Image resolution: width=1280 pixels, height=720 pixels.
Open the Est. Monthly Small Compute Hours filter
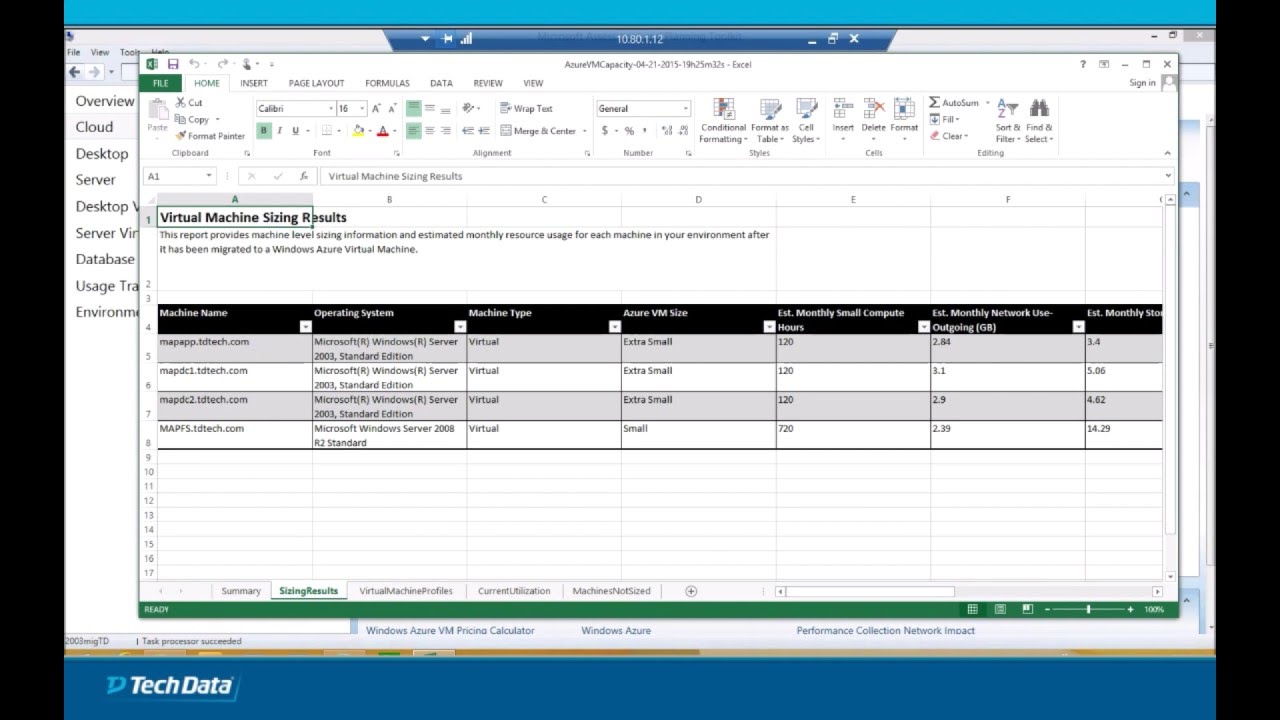[x=923, y=327]
